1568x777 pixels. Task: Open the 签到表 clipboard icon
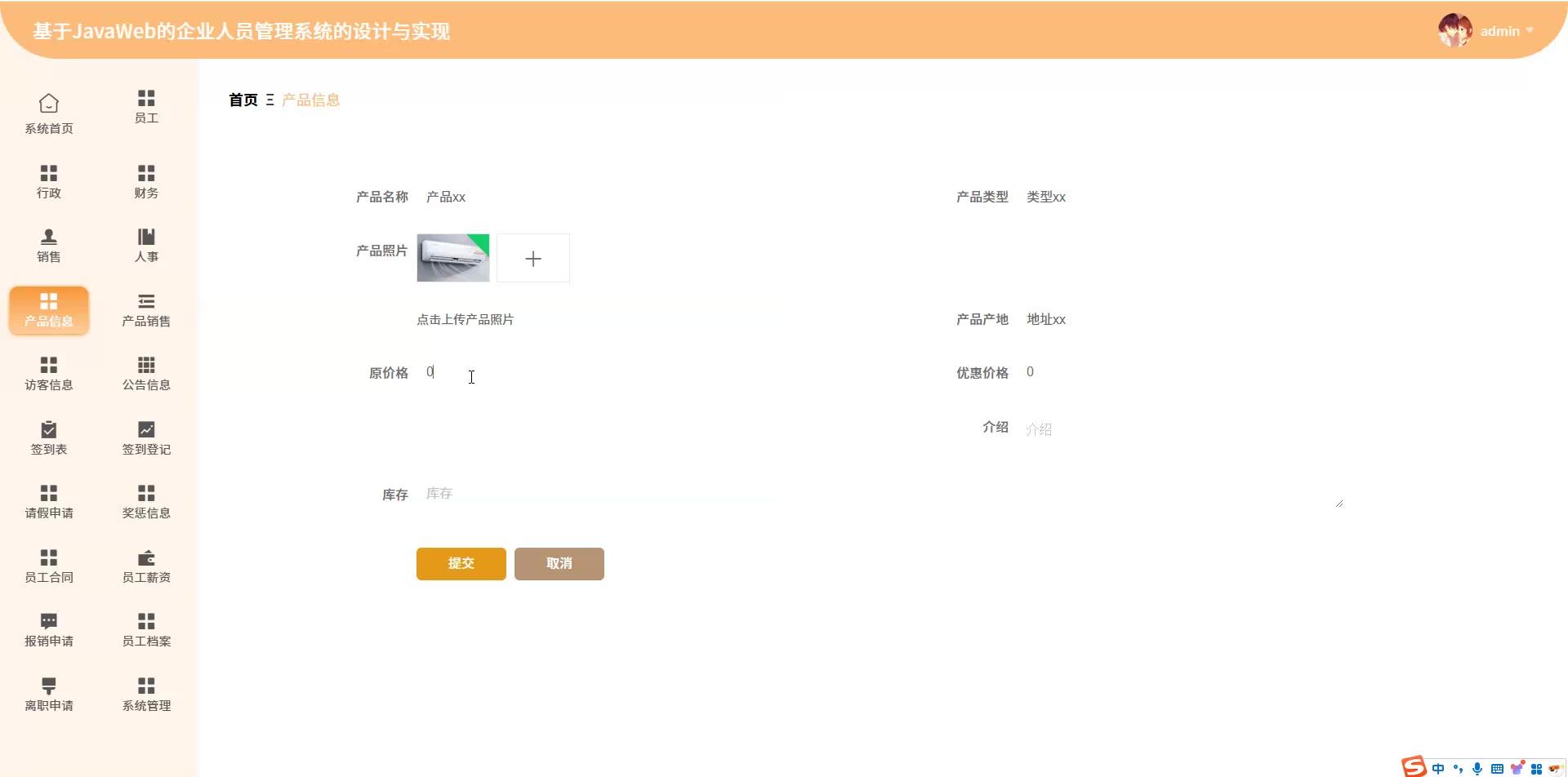click(x=49, y=429)
